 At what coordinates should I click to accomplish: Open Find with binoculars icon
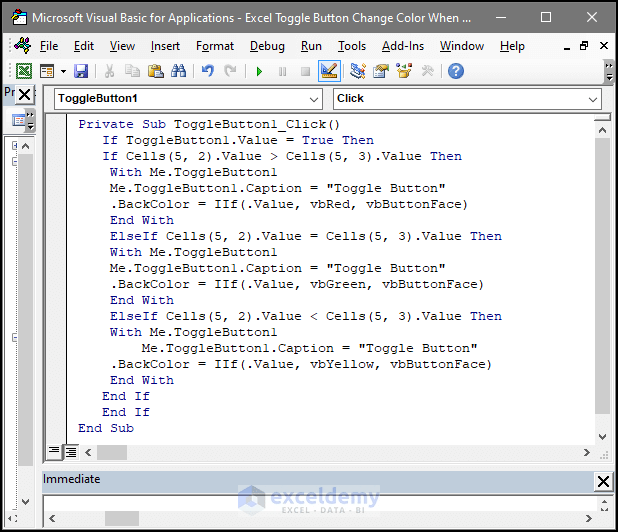178,71
